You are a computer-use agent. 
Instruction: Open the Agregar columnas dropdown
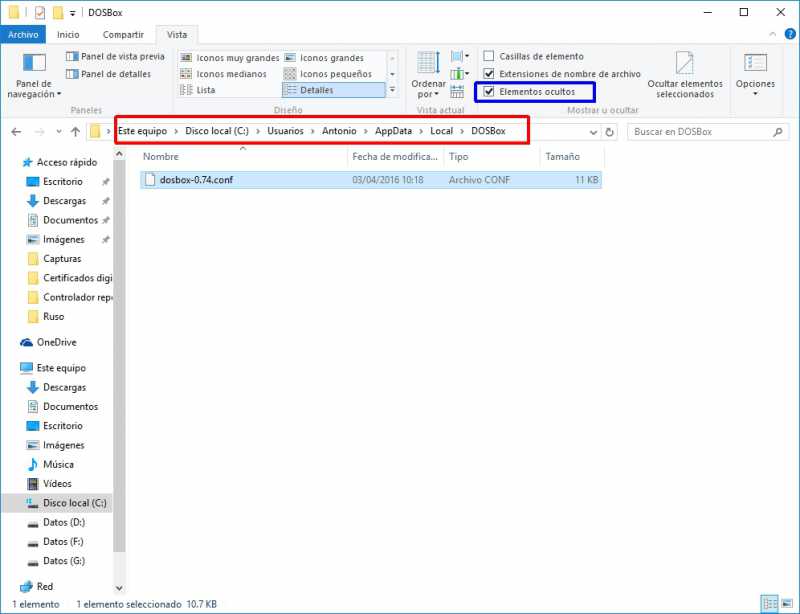pos(460,74)
